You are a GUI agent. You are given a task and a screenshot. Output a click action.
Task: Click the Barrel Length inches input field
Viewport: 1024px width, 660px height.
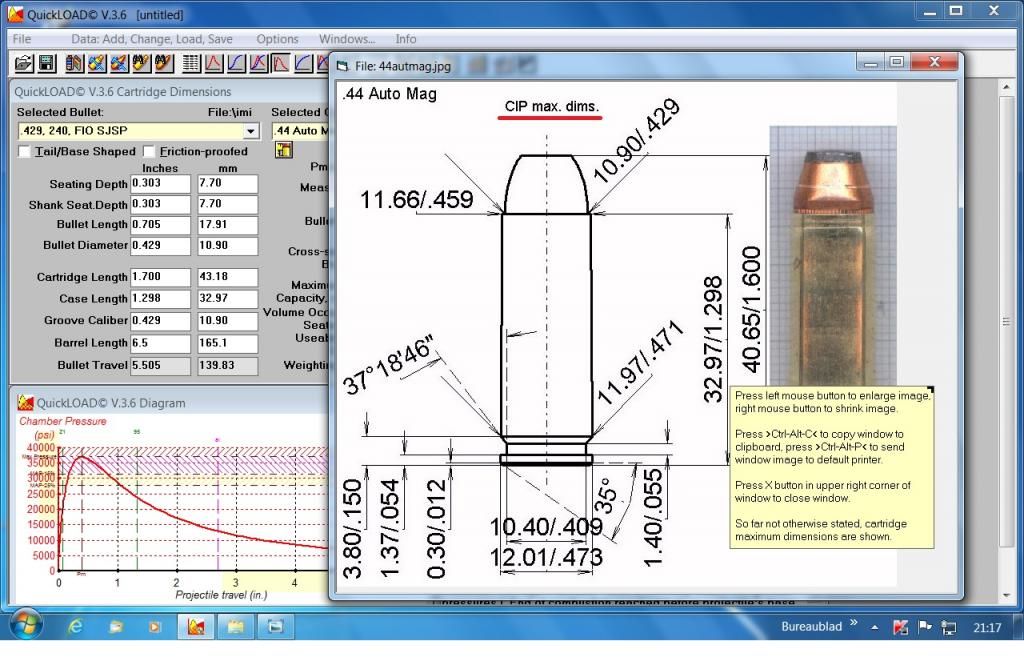point(160,343)
